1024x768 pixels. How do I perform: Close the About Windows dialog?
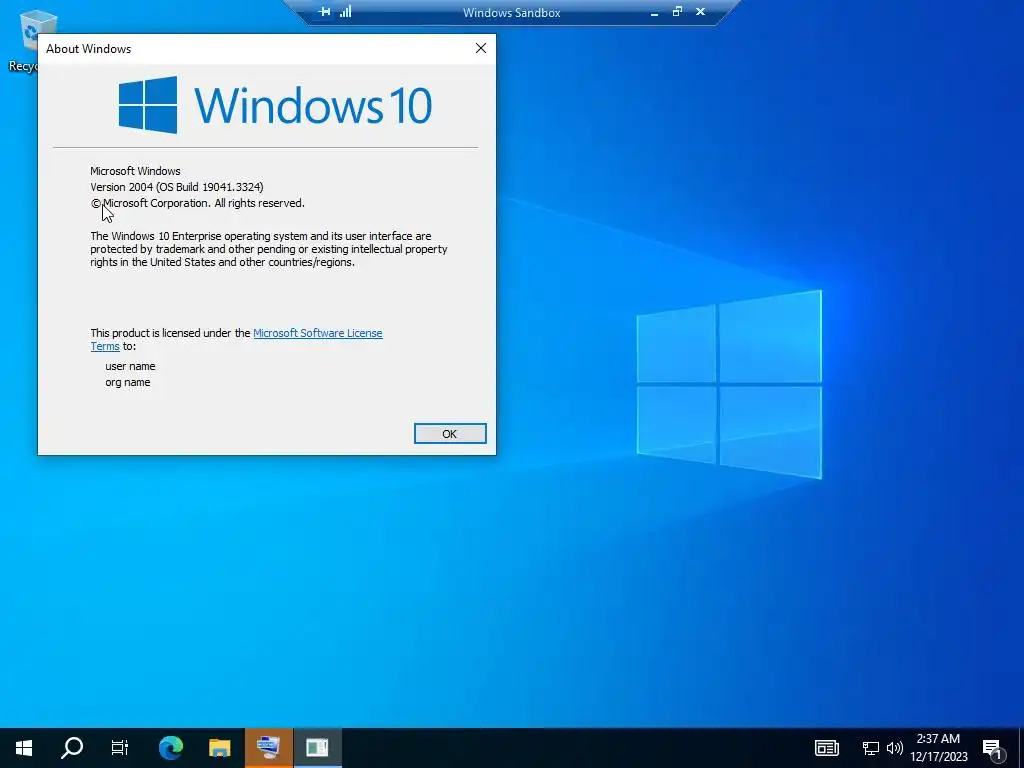481,48
